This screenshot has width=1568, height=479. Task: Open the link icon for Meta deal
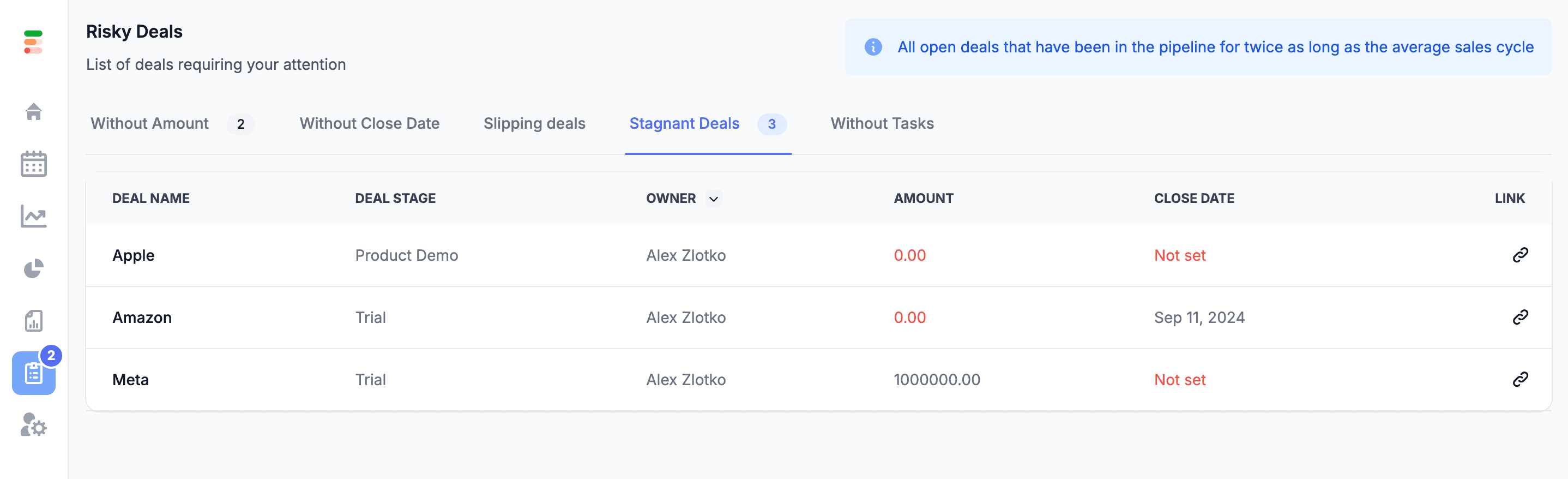(1520, 379)
